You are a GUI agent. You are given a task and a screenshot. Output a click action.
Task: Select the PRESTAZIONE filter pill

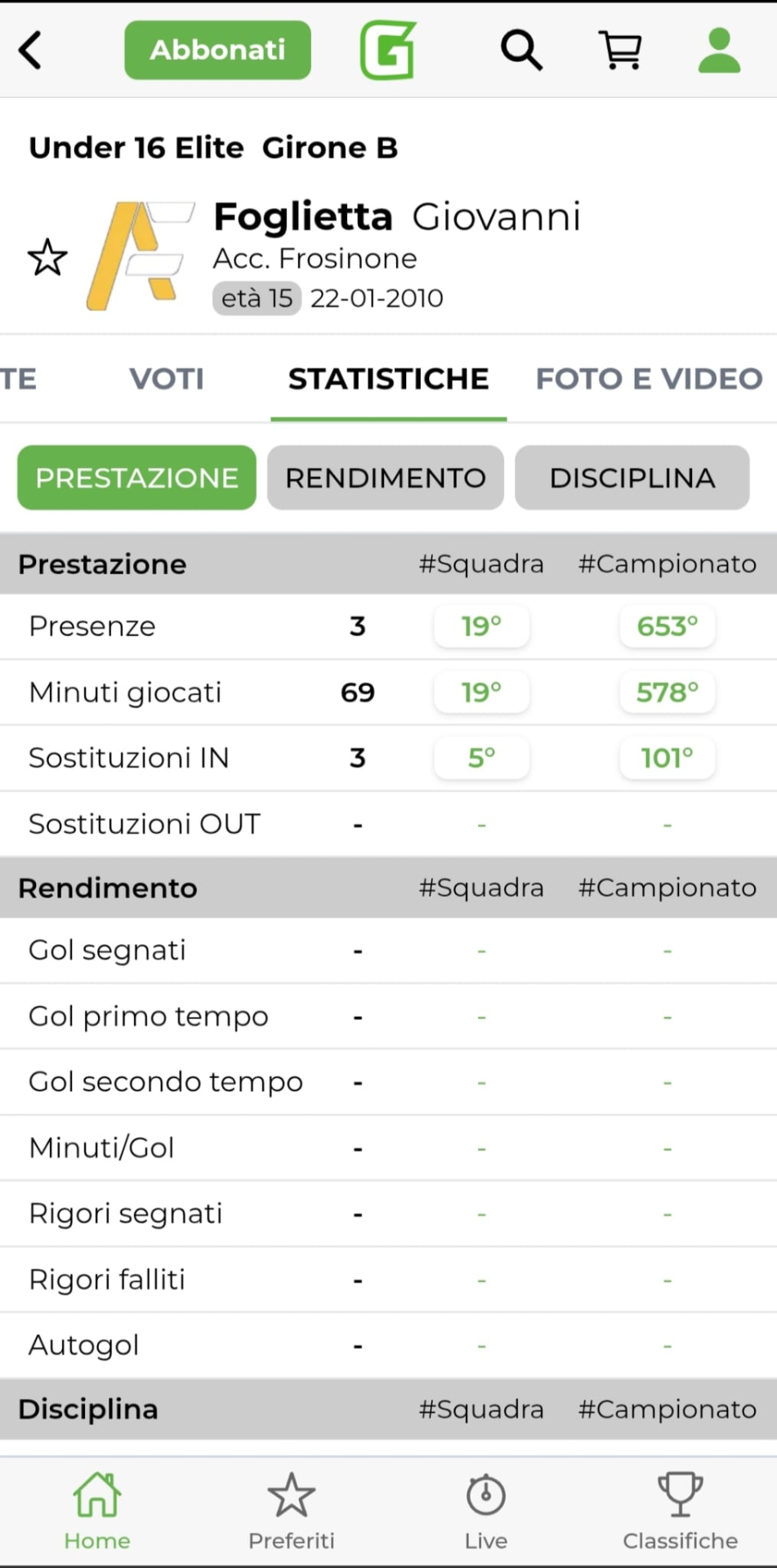(136, 478)
